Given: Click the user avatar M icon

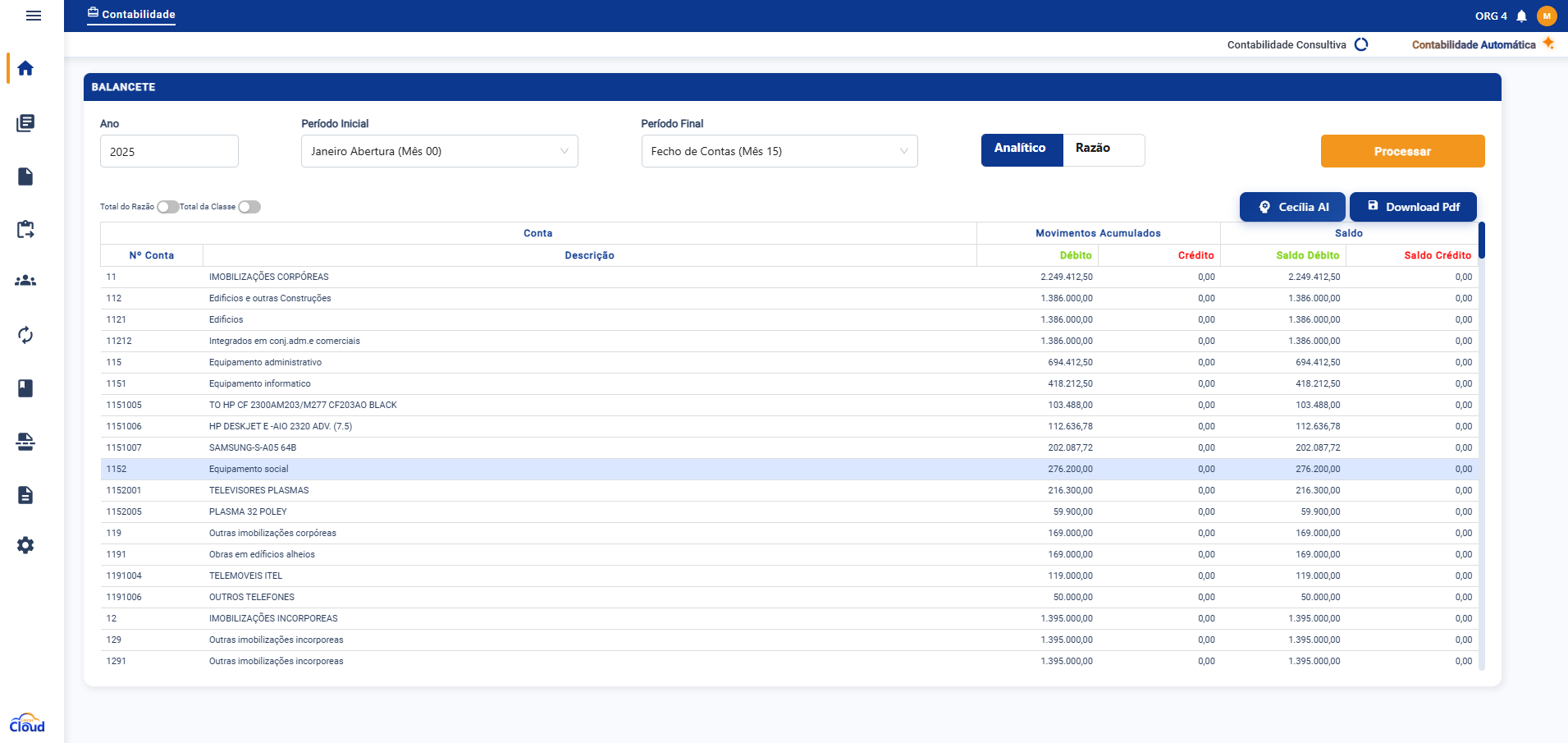Looking at the screenshot, I should (1547, 16).
